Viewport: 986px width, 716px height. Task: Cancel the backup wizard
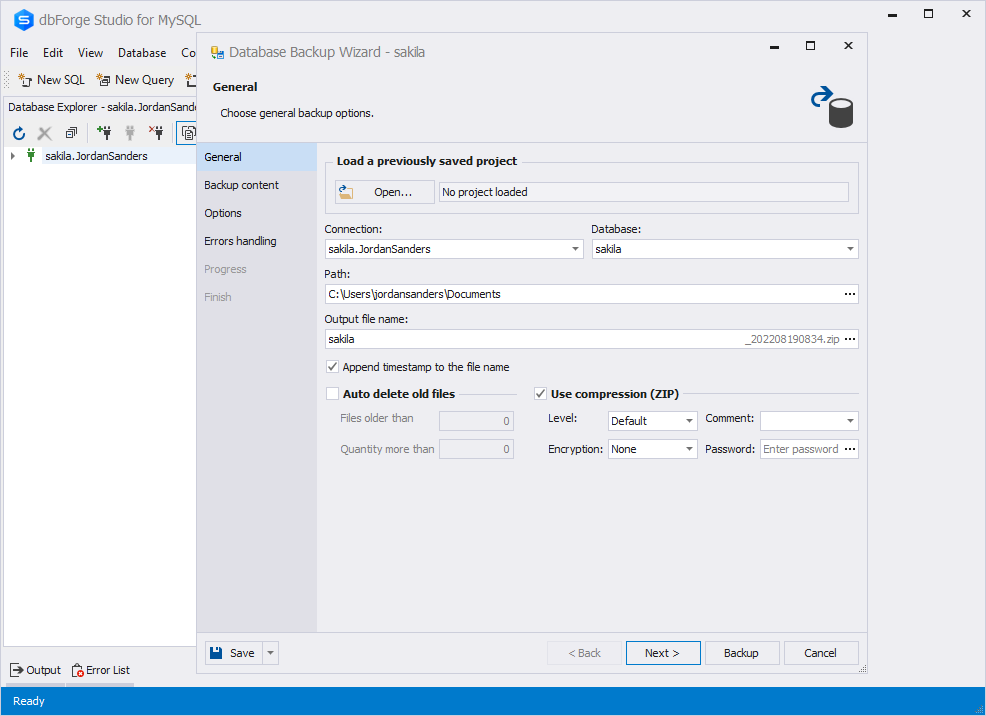coord(821,653)
